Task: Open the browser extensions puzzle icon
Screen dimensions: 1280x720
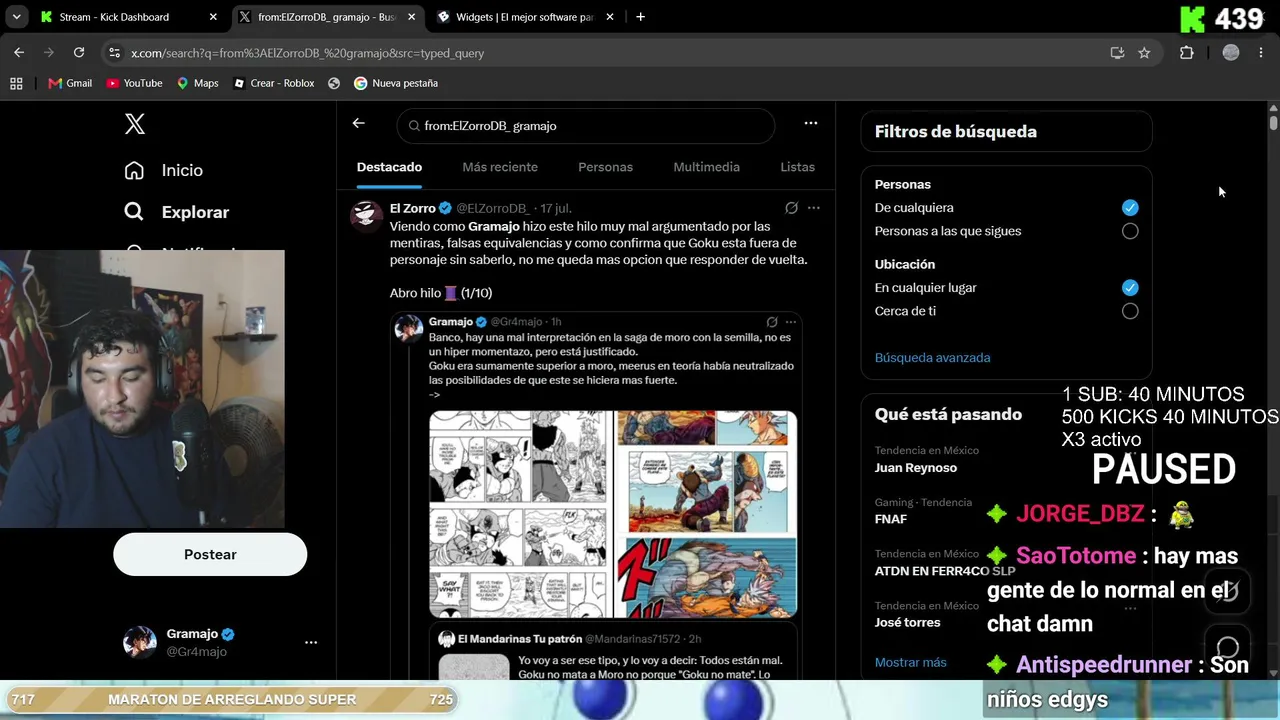Action: (x=1187, y=53)
